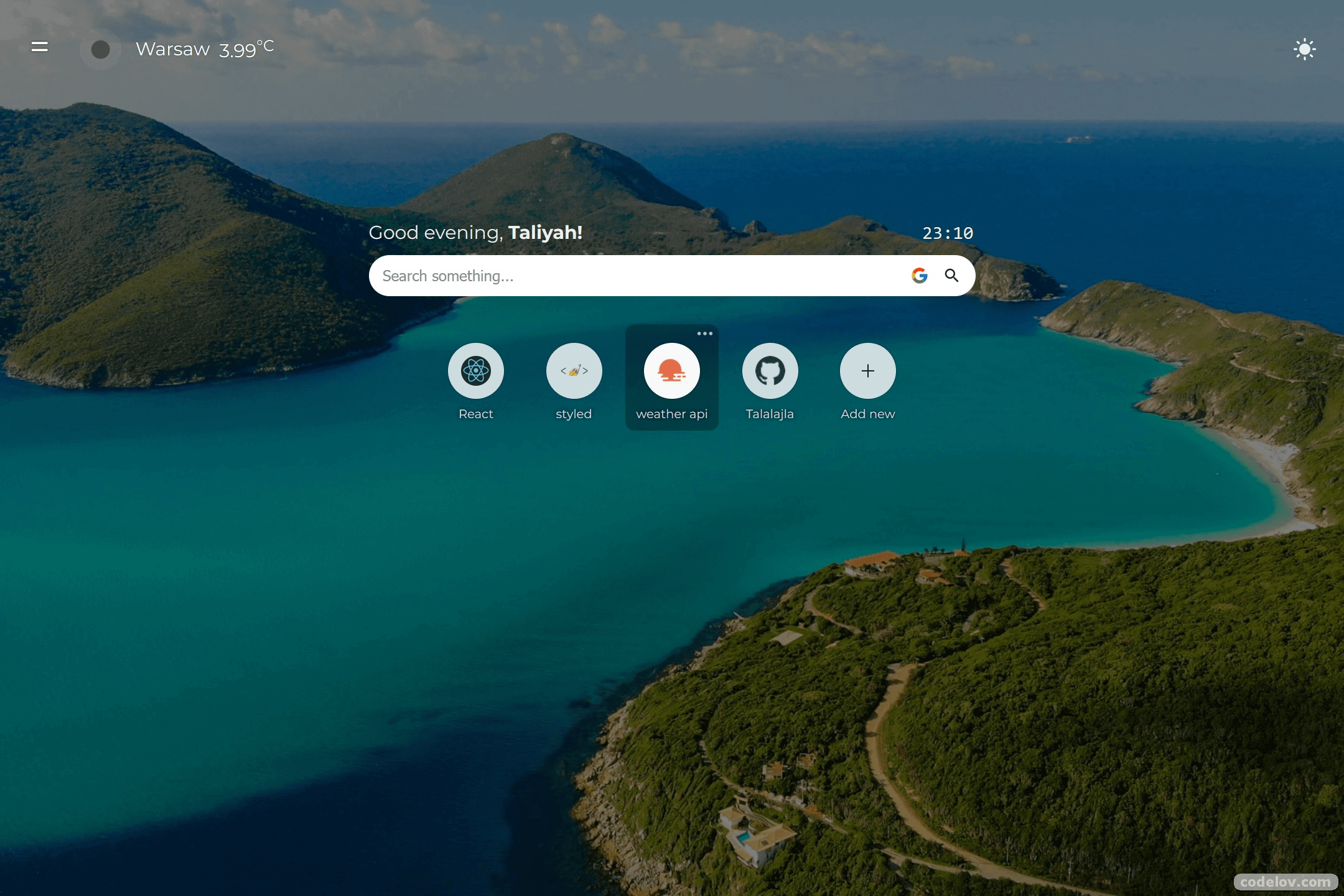Open the weather api shortcut icon
This screenshot has width=1344, height=896.
point(672,371)
